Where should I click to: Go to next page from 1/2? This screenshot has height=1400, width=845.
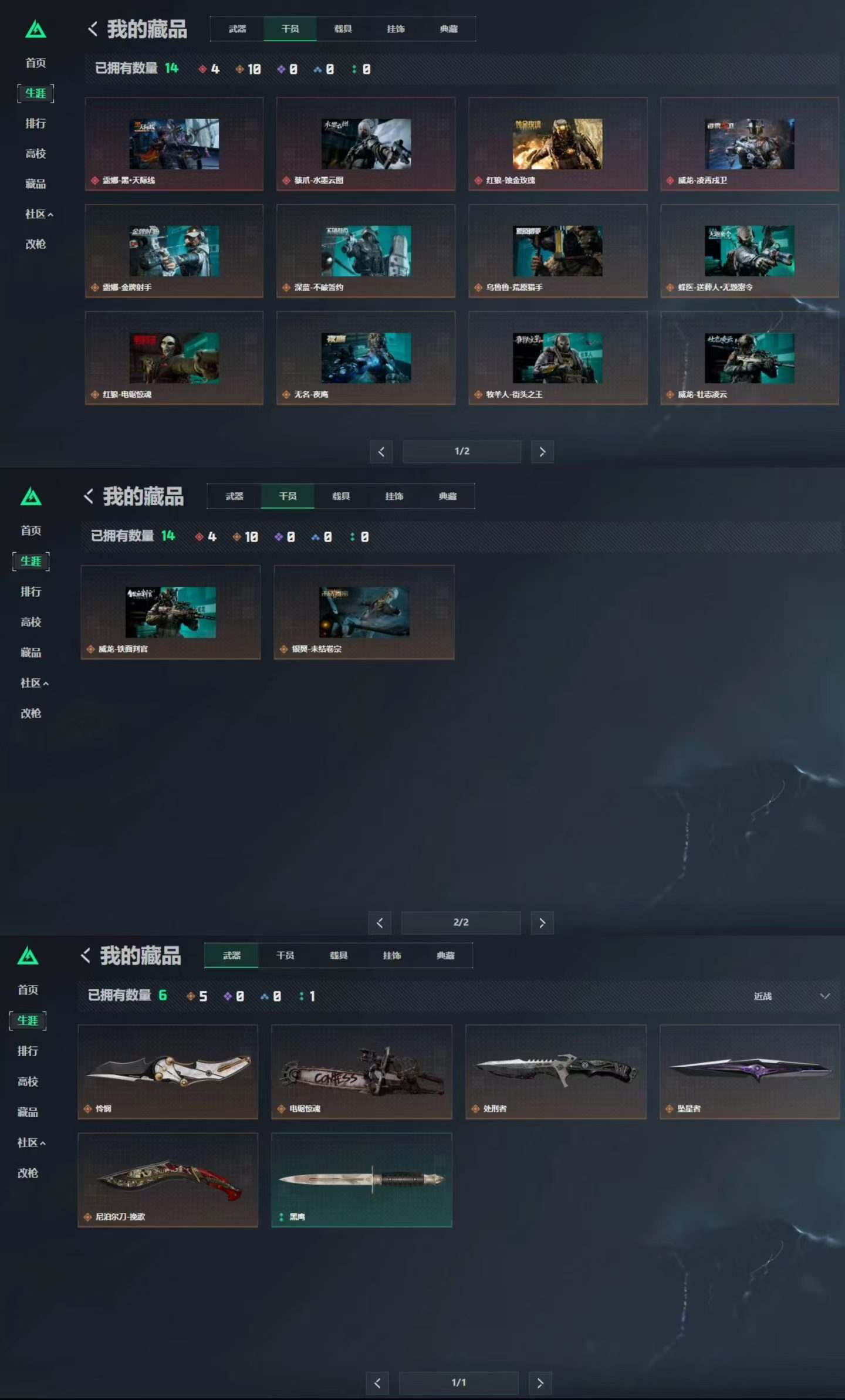click(x=542, y=452)
